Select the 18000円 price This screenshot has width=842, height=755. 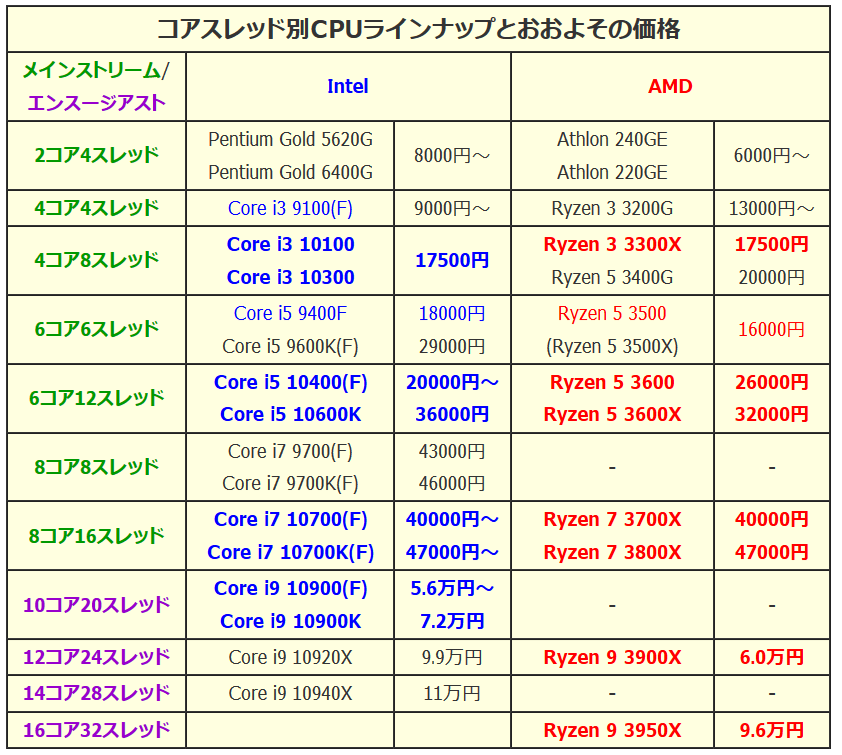tap(452, 313)
